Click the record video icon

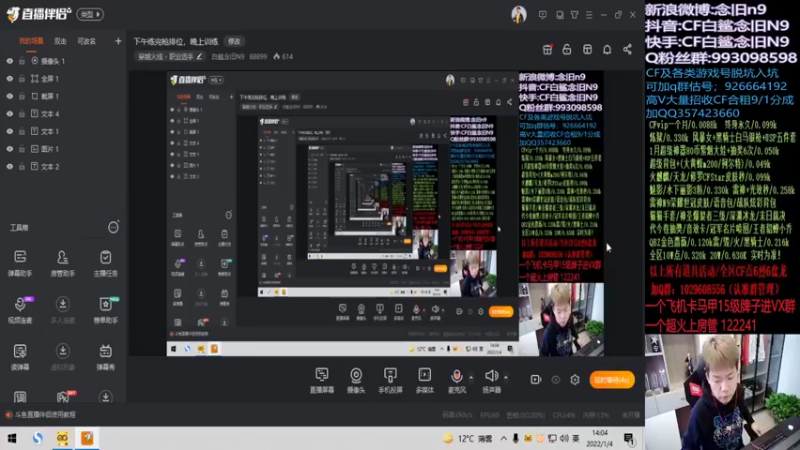[535, 380]
